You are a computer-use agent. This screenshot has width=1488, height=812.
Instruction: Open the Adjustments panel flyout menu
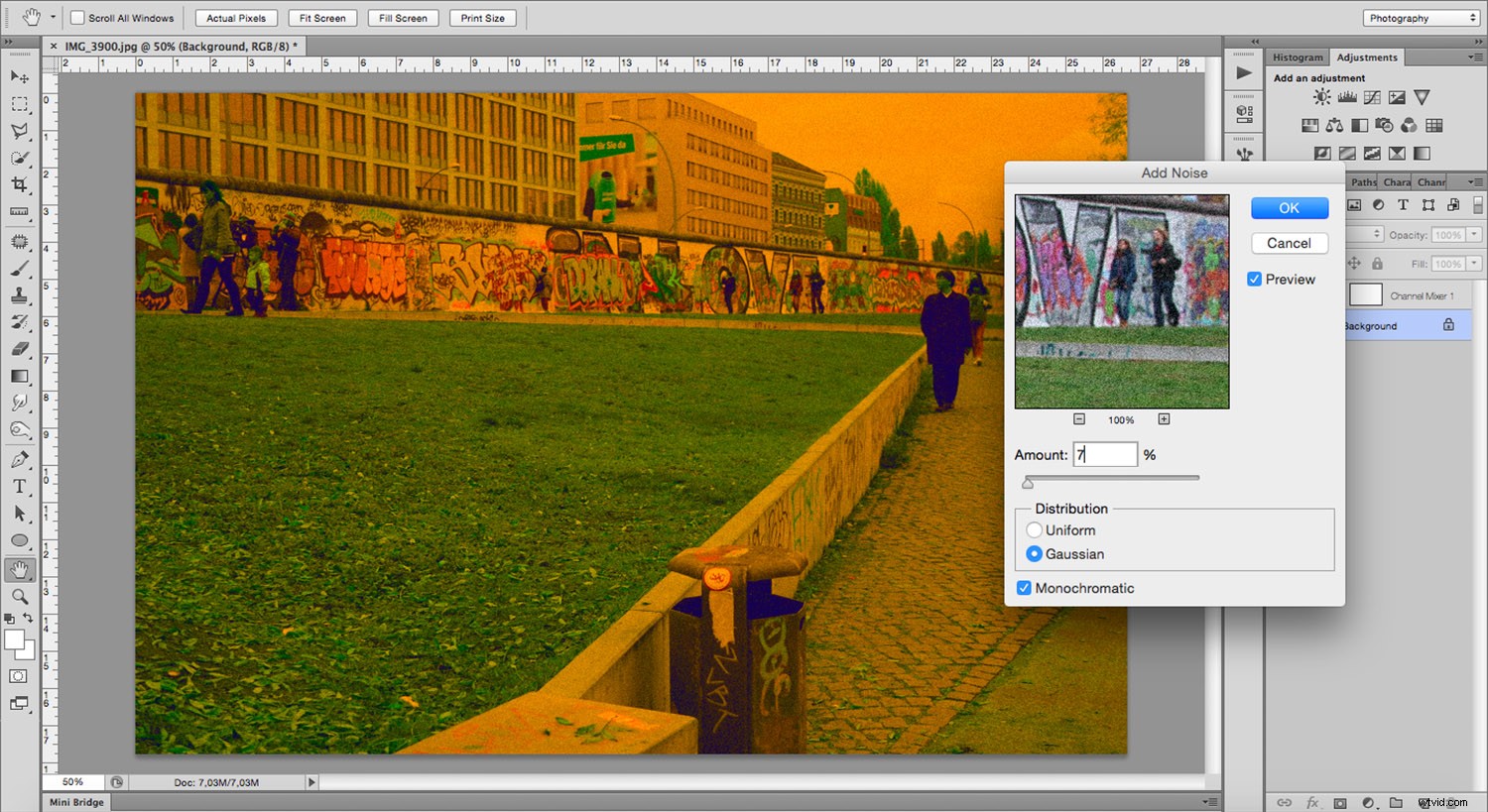coord(1476,58)
